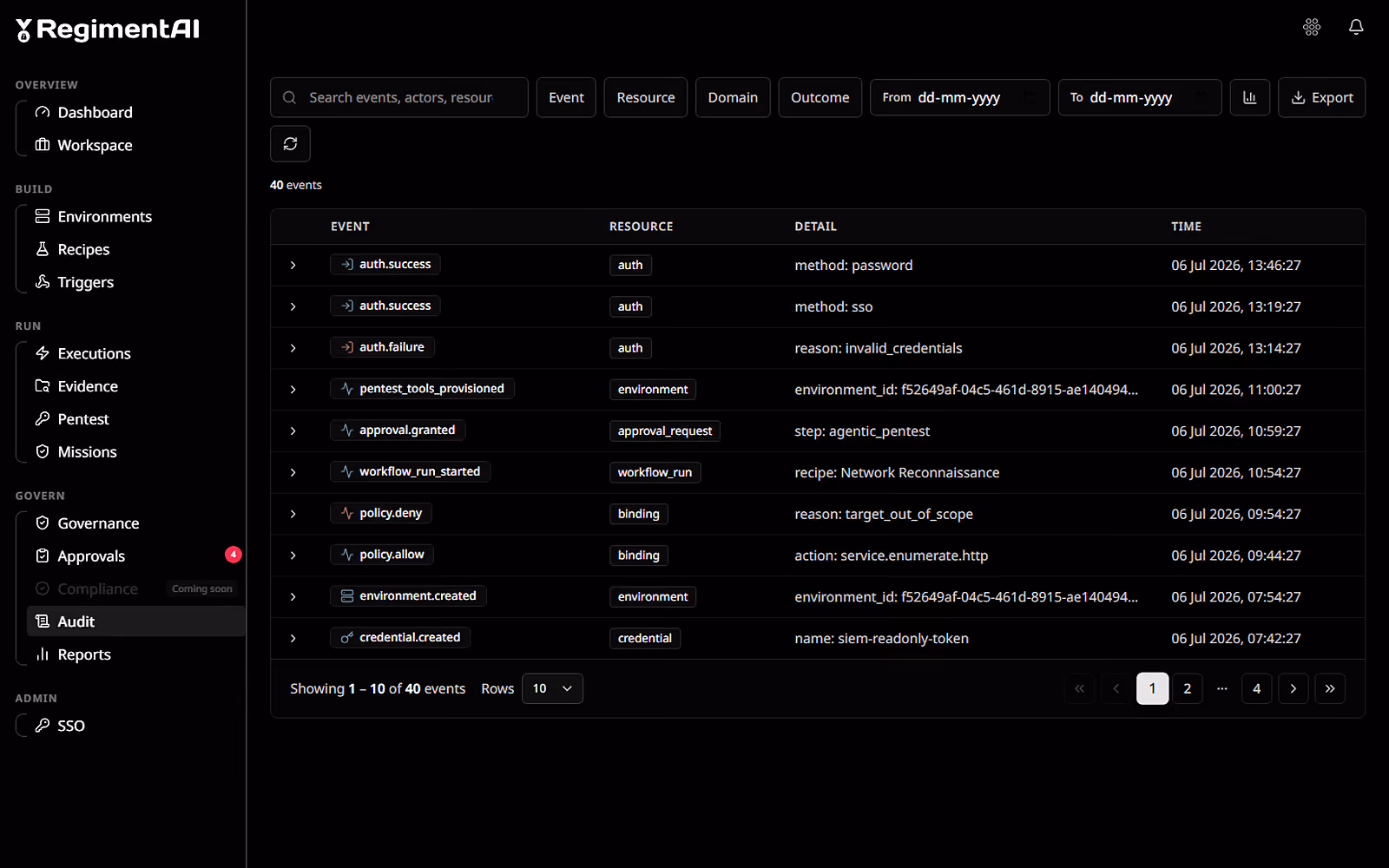Jump to the last page
The image size is (1389, 868).
click(1330, 688)
